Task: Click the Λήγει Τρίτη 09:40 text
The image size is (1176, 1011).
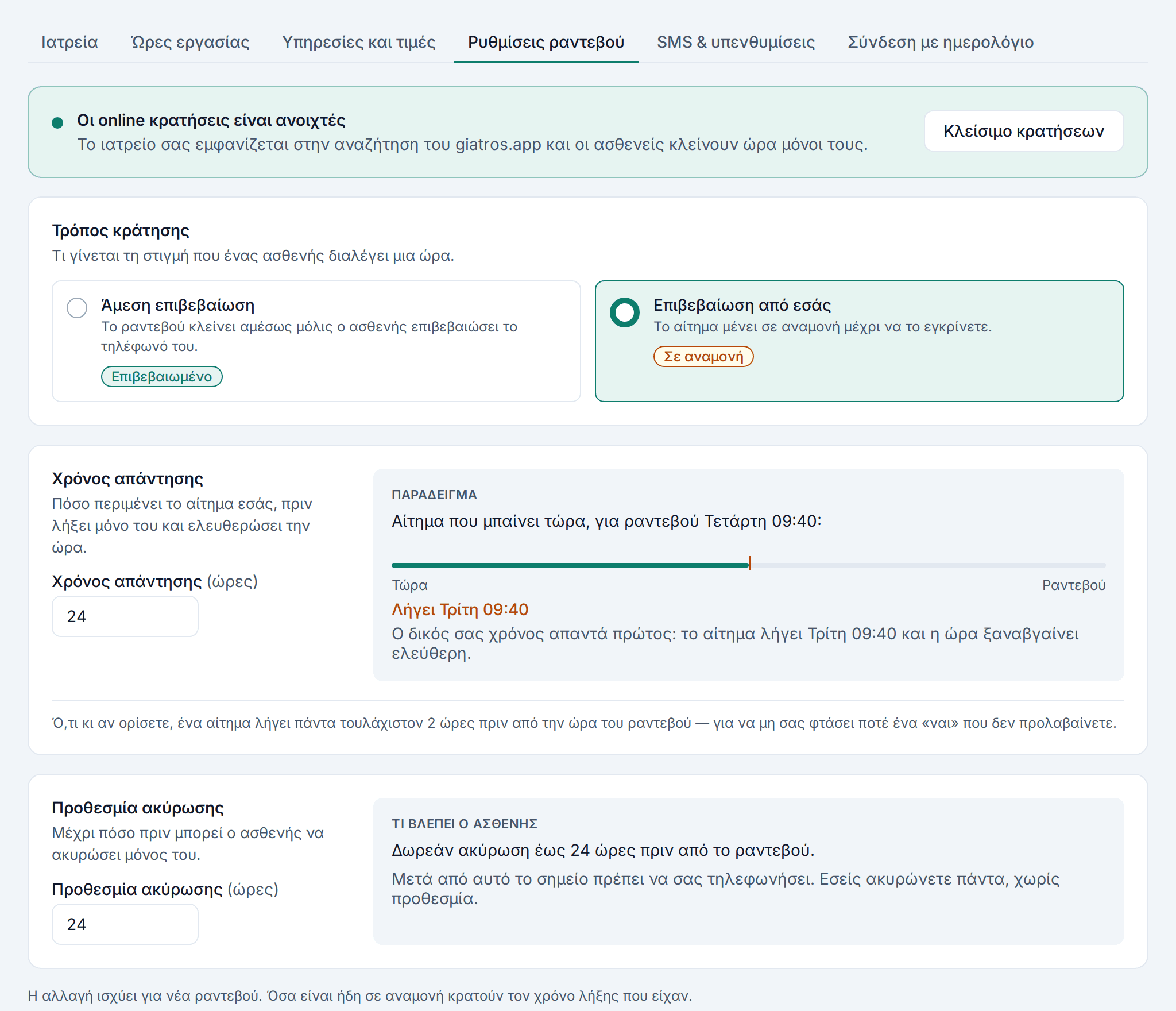Action: 460,609
